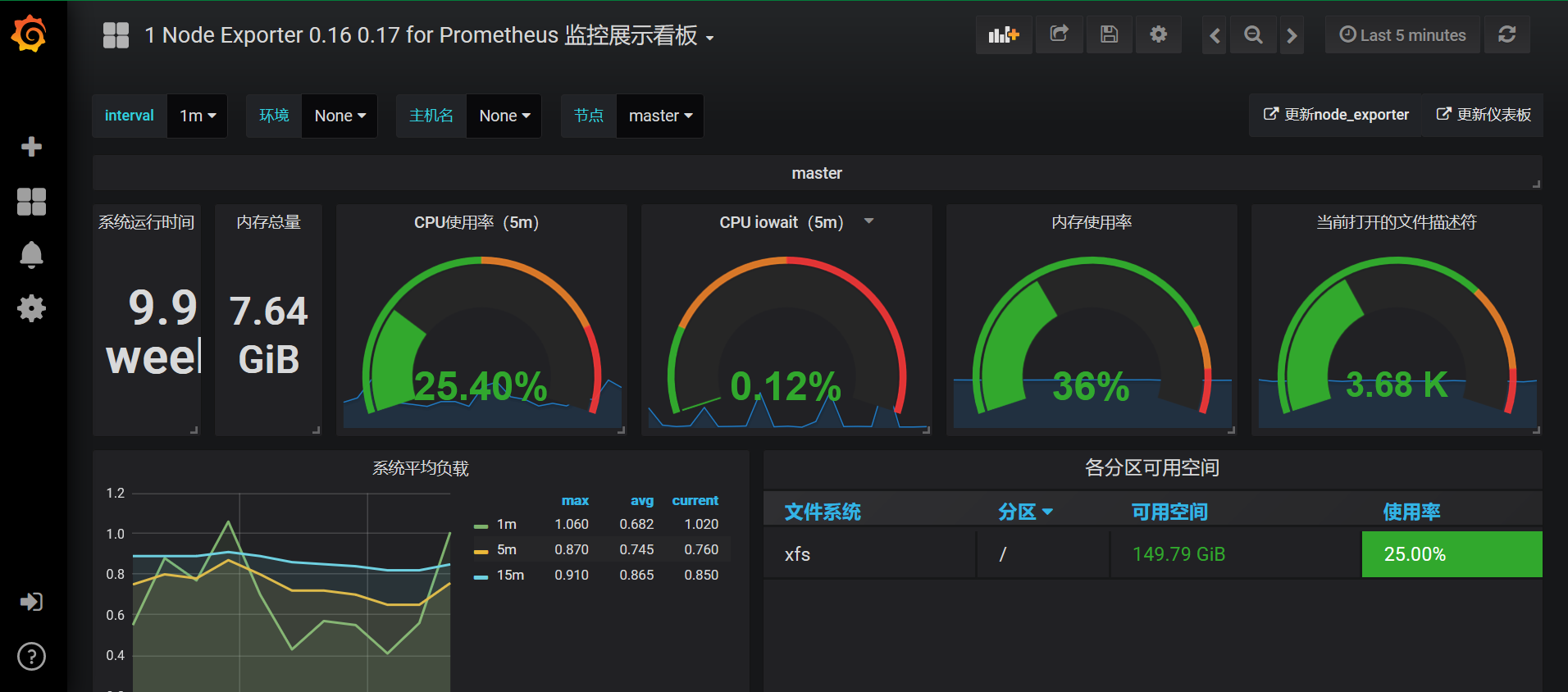Toggle the 1m series in legend
1568x692 pixels.
pyautogui.click(x=507, y=524)
